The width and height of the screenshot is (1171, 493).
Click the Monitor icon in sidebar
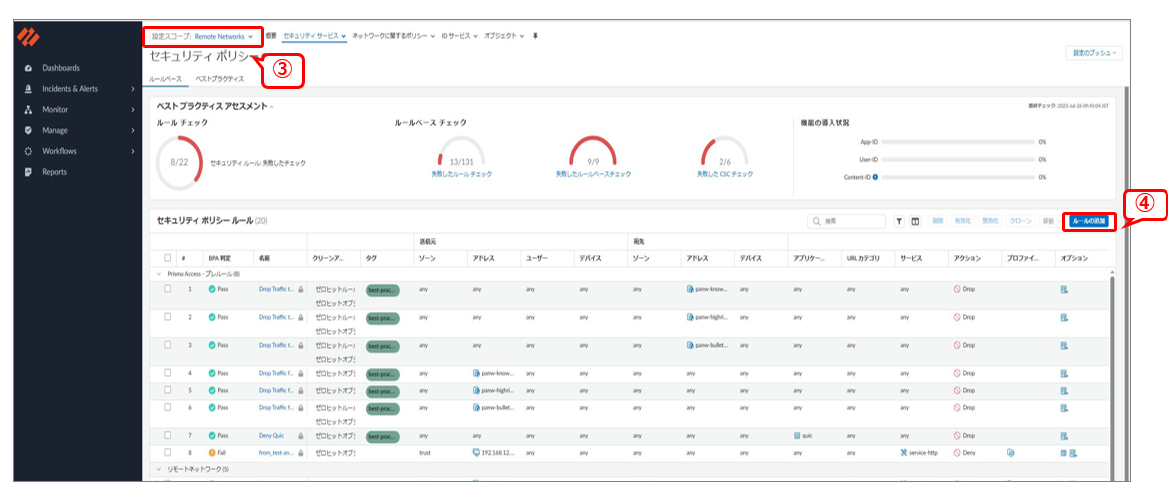click(29, 109)
